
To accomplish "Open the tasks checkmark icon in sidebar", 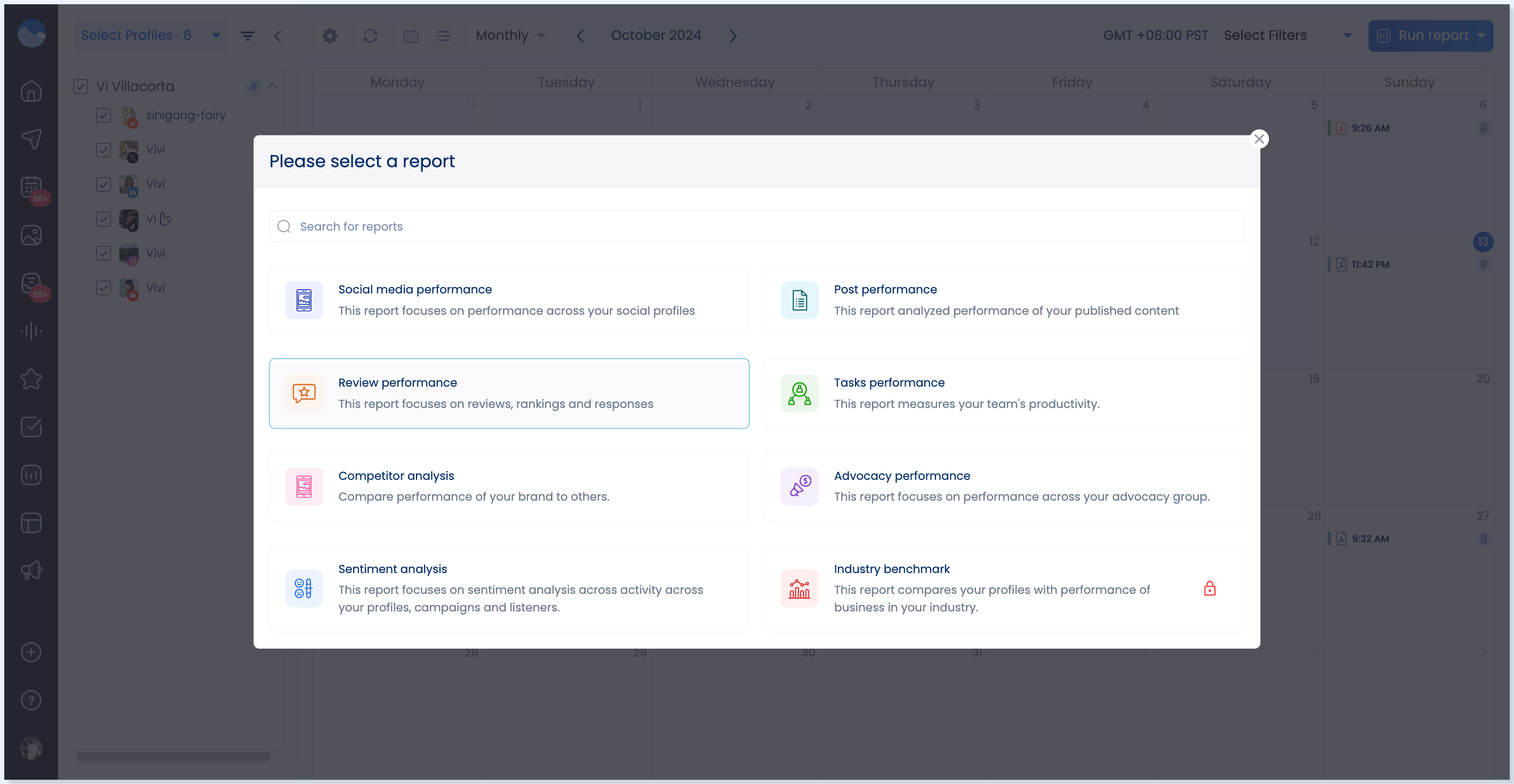I will tap(31, 427).
